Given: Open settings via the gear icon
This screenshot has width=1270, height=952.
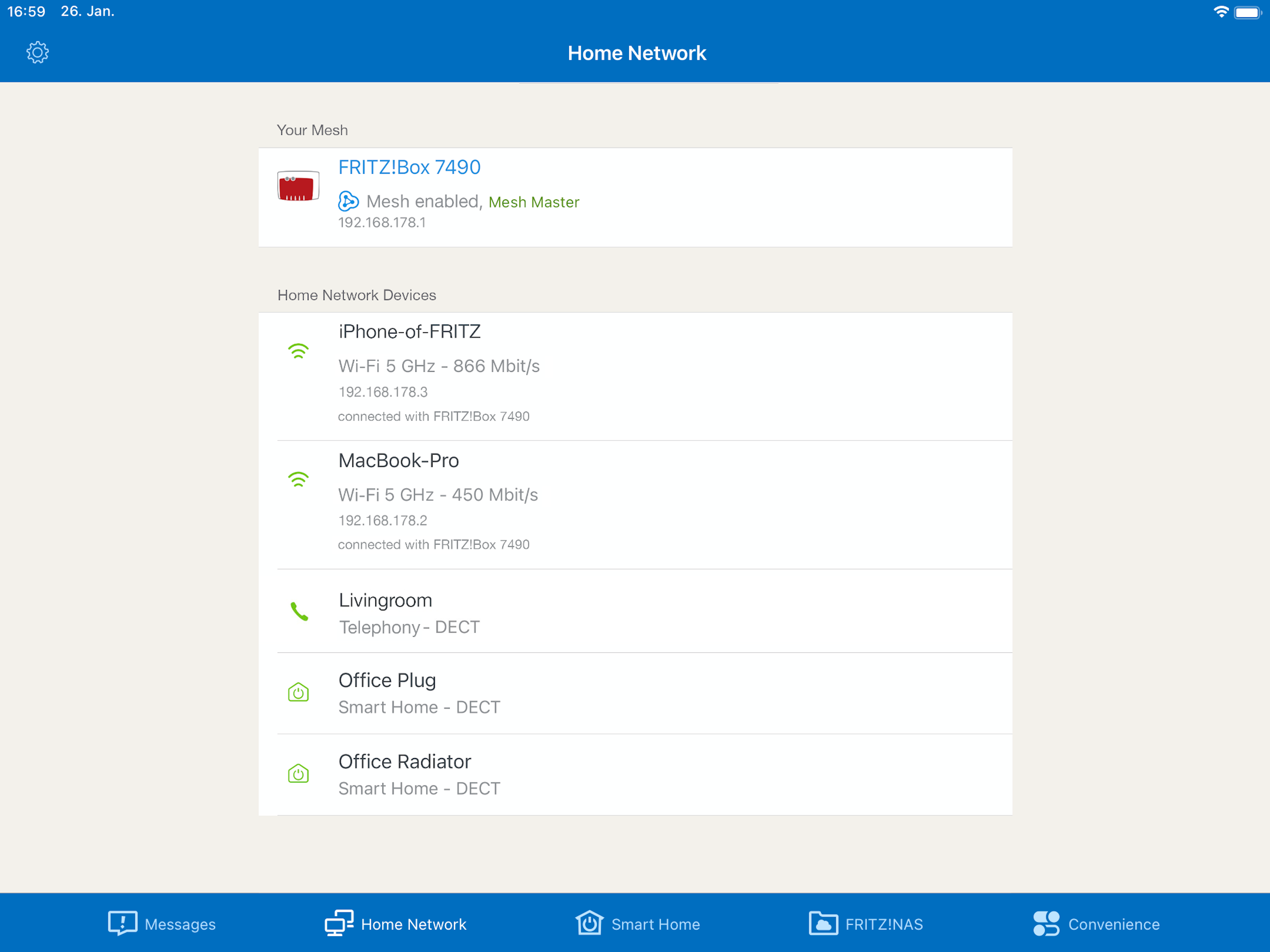Looking at the screenshot, I should pos(37,53).
